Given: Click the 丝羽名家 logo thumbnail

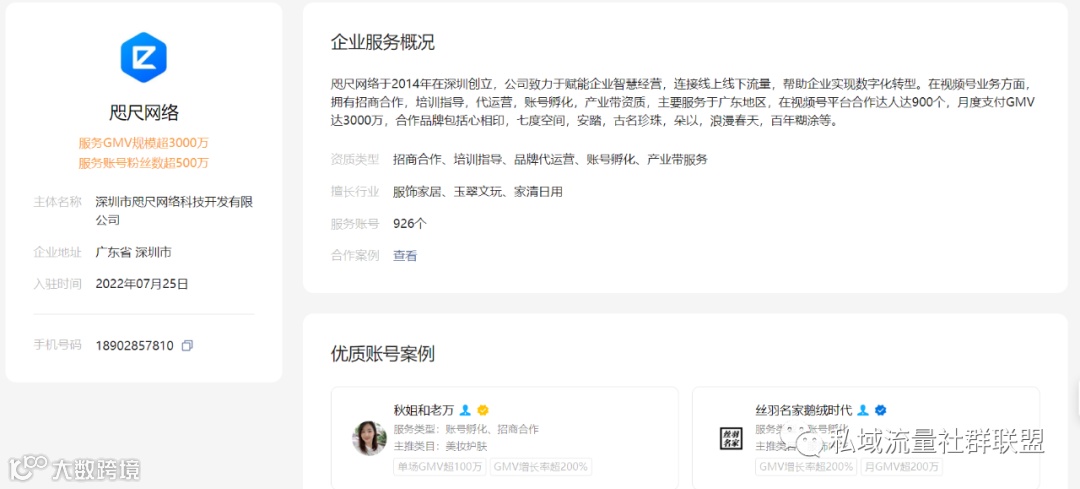Looking at the screenshot, I should click(x=731, y=438).
